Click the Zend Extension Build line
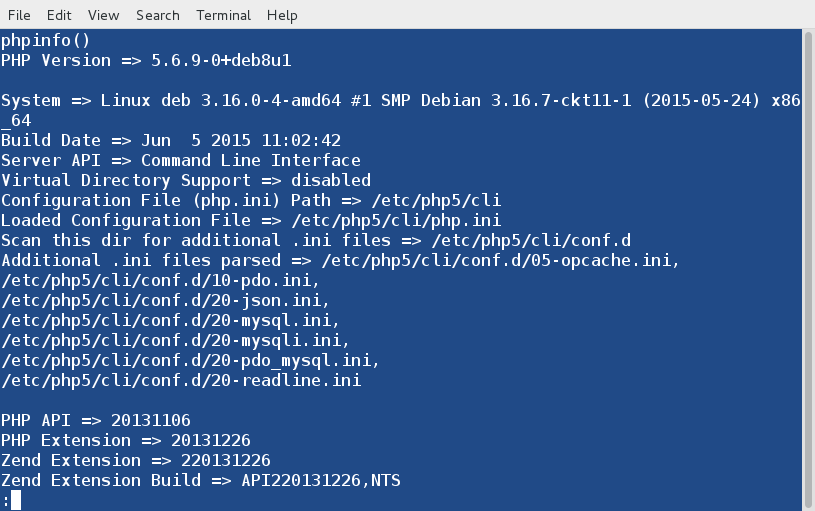This screenshot has width=815, height=511. (200, 480)
